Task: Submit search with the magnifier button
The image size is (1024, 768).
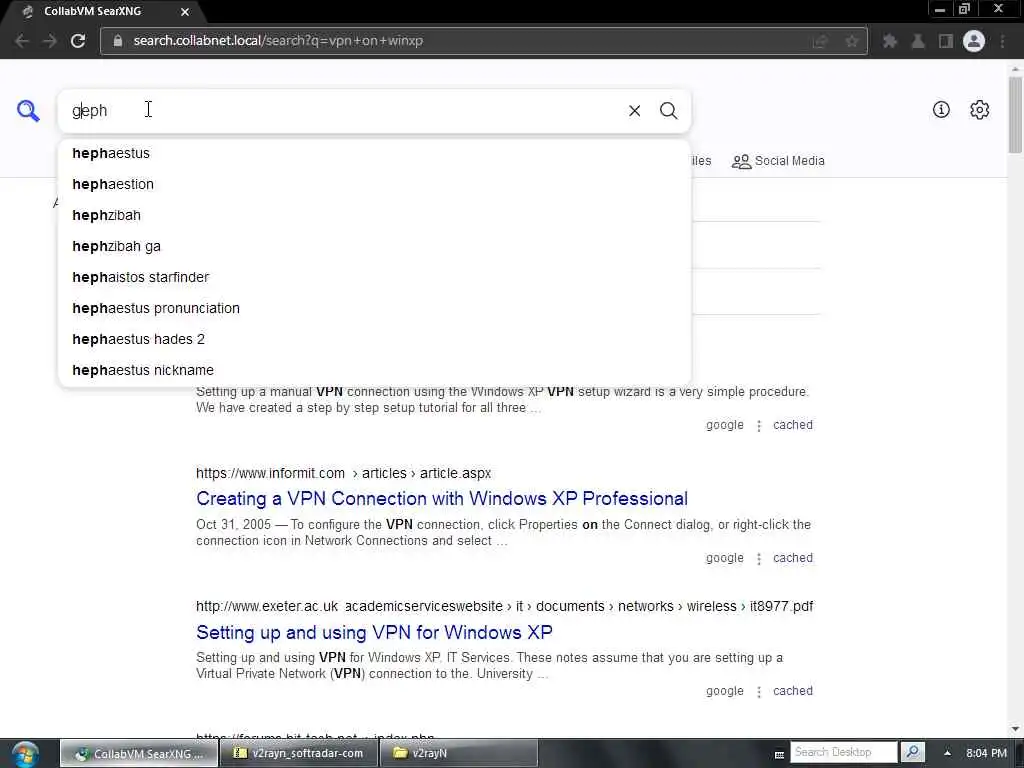Action: (x=668, y=111)
